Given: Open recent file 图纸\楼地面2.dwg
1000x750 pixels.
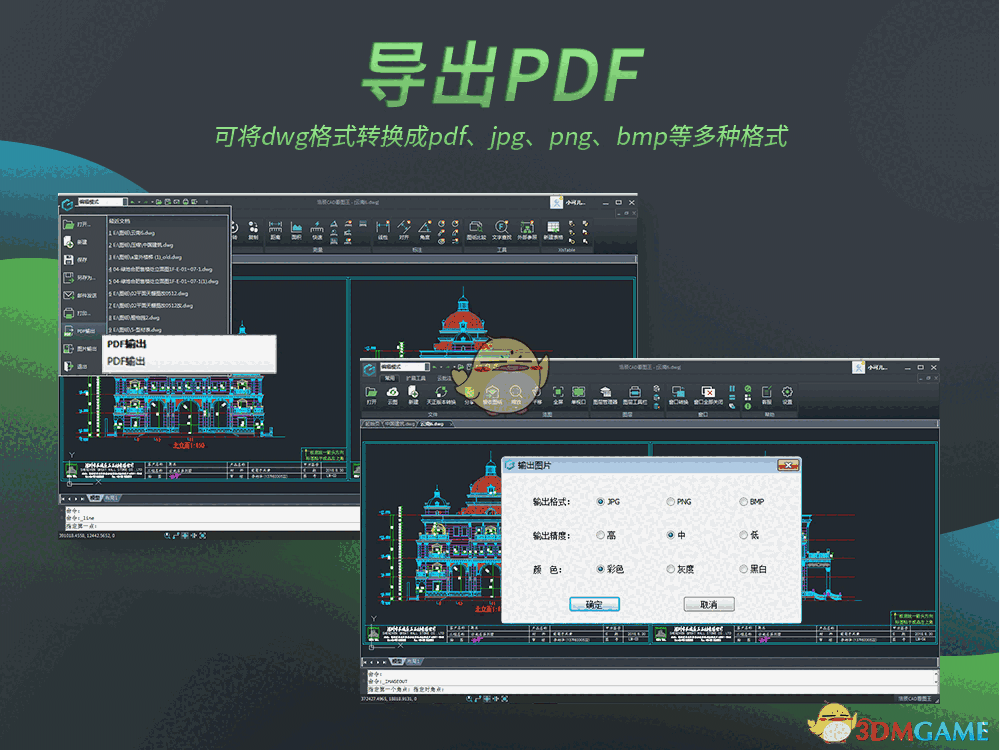Looking at the screenshot, I should tap(135, 318).
